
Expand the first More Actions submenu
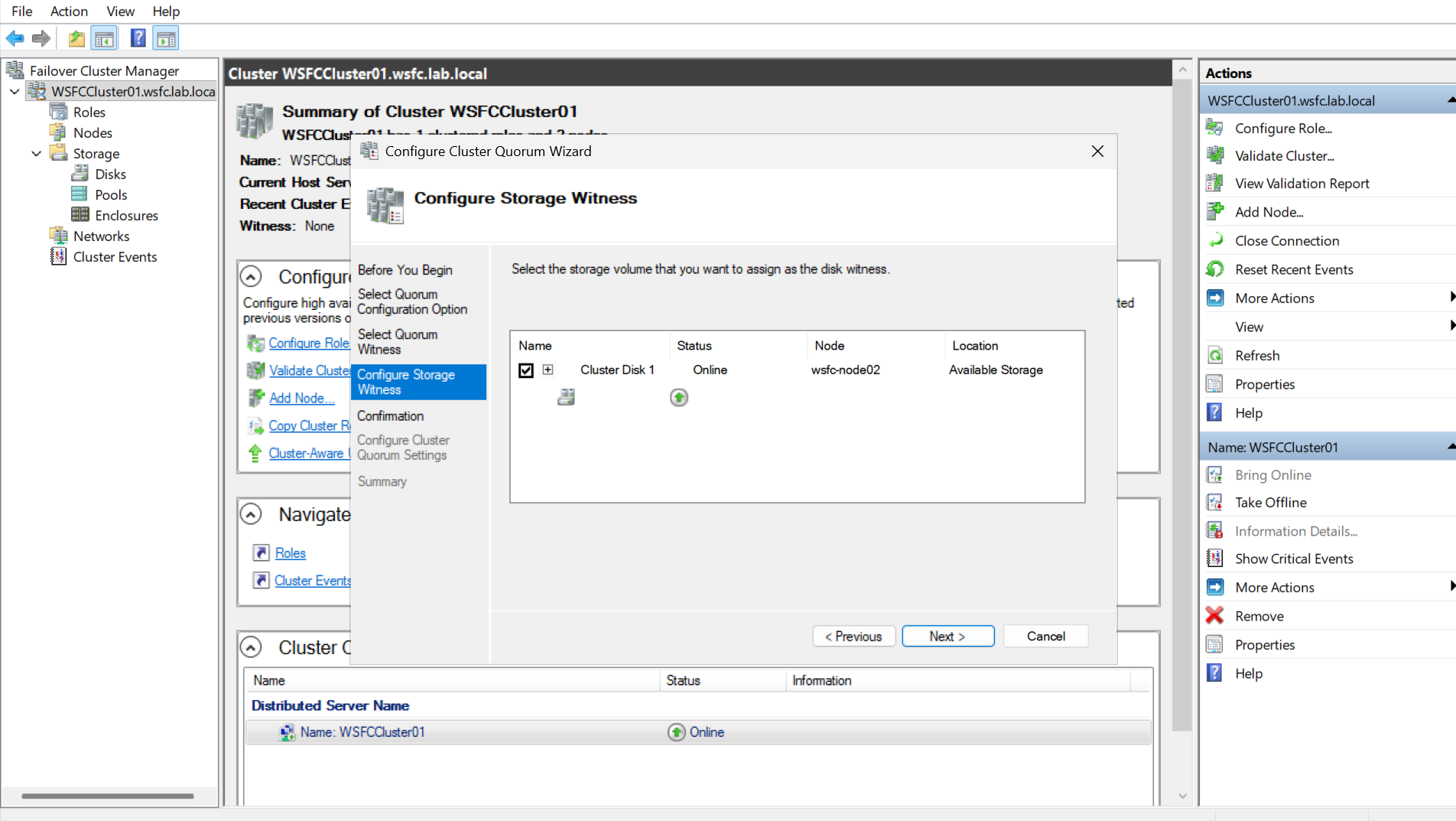tap(1451, 298)
